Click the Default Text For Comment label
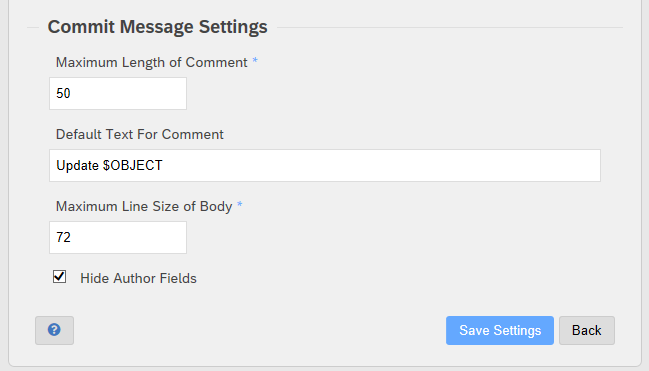Viewport: 649px width, 371px height. (139, 134)
